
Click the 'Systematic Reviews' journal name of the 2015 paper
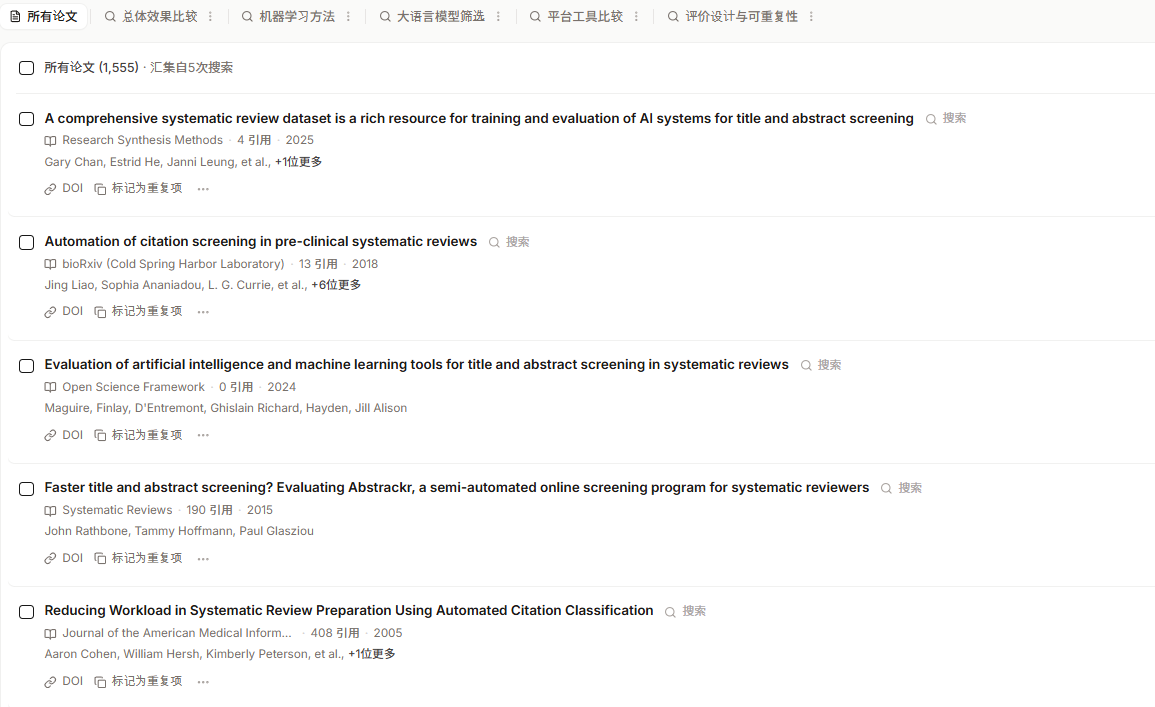tap(117, 510)
